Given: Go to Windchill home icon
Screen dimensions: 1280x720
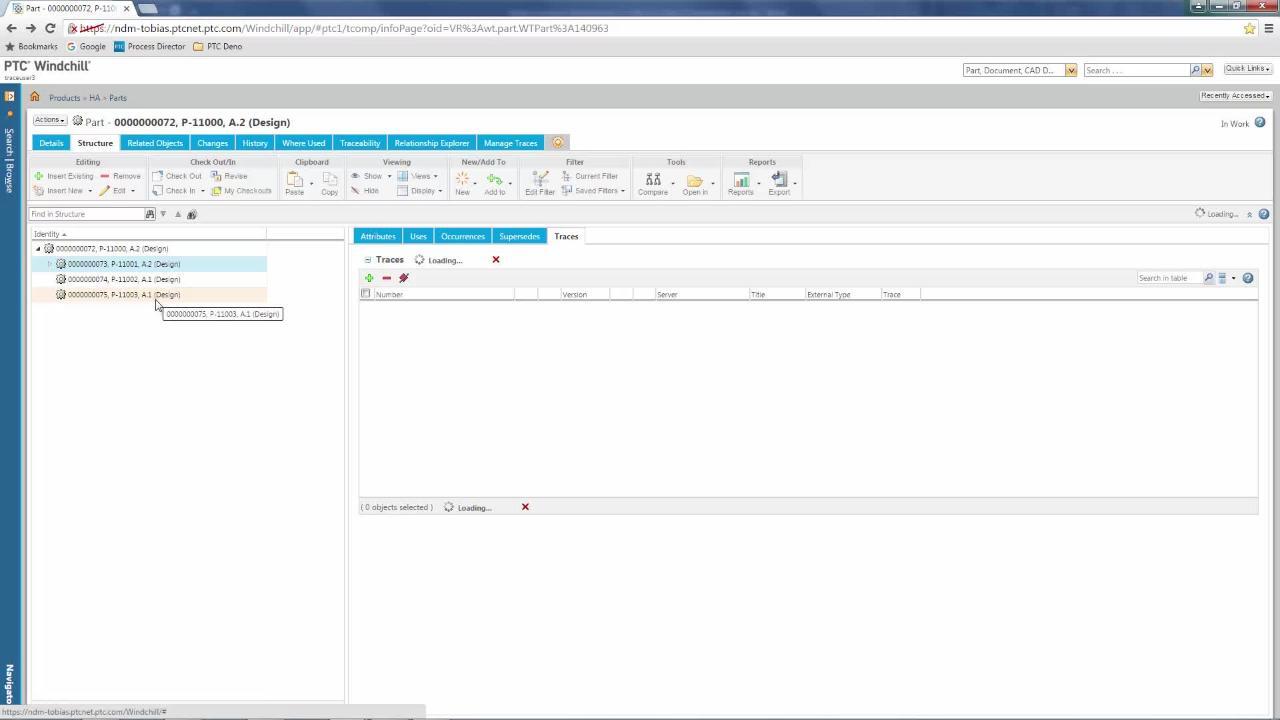Looking at the screenshot, I should [x=35, y=97].
